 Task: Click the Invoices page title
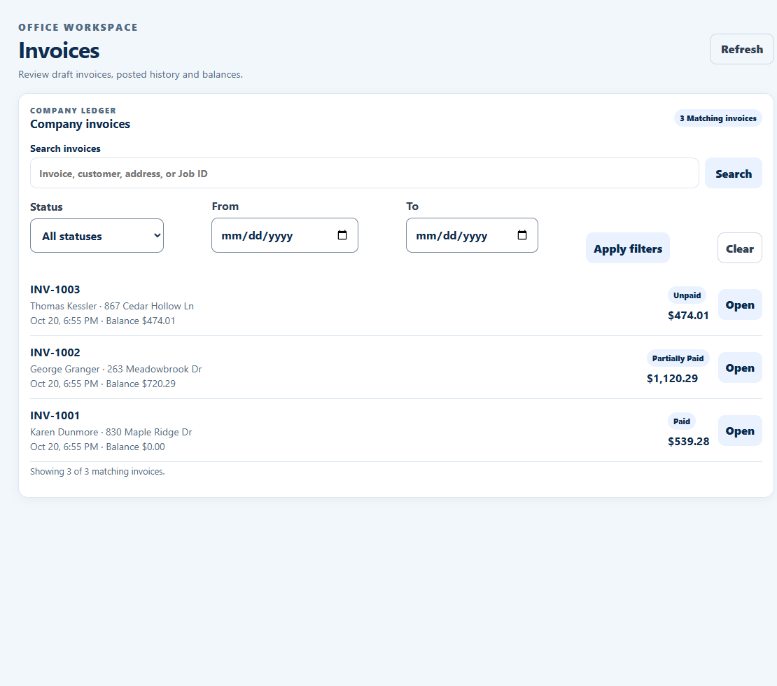[59, 51]
